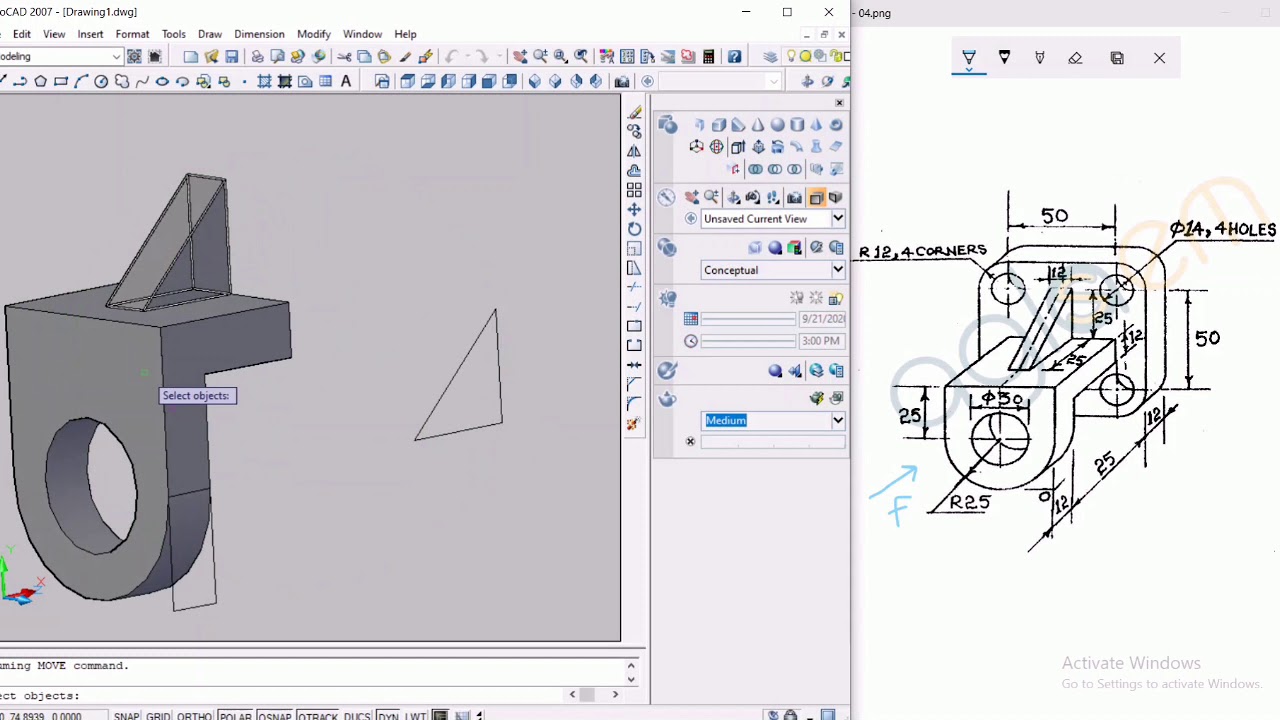The width and height of the screenshot is (1280, 720).
Task: Pick the Rotate tool in Modify toolbar
Action: click(x=634, y=229)
